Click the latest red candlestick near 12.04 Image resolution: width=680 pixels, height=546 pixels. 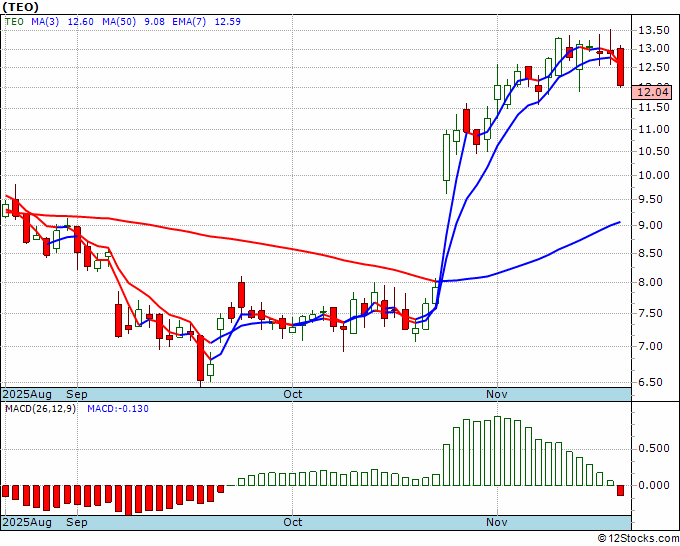pos(621,67)
